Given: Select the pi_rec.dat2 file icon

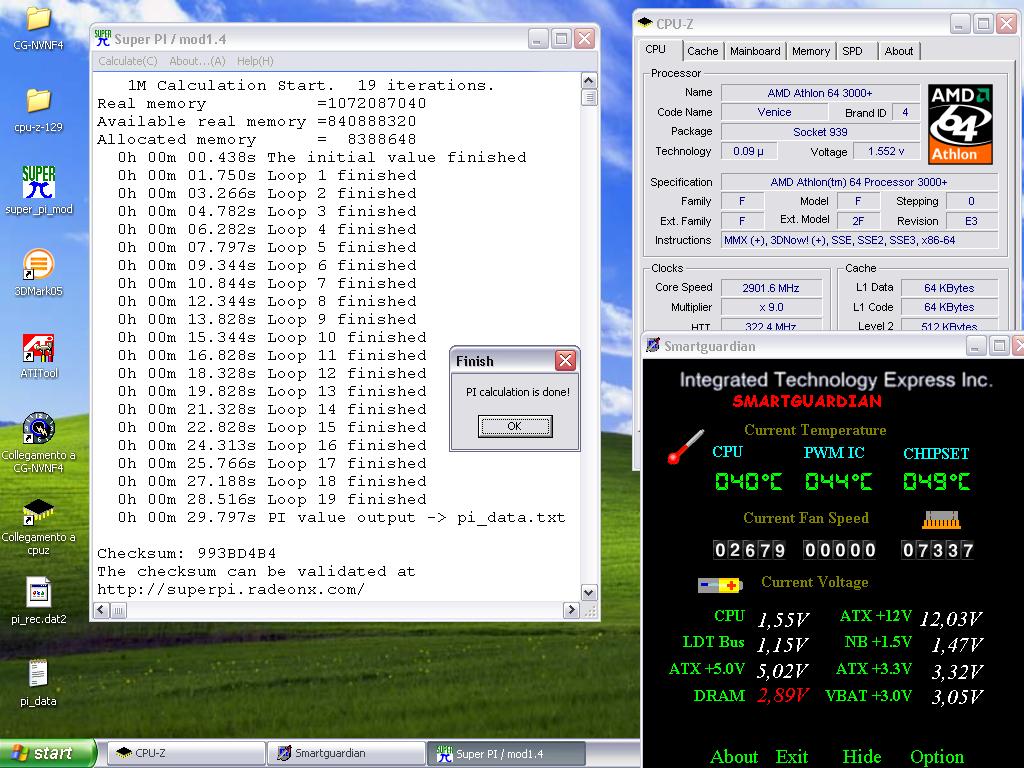Looking at the screenshot, I should point(39,592).
